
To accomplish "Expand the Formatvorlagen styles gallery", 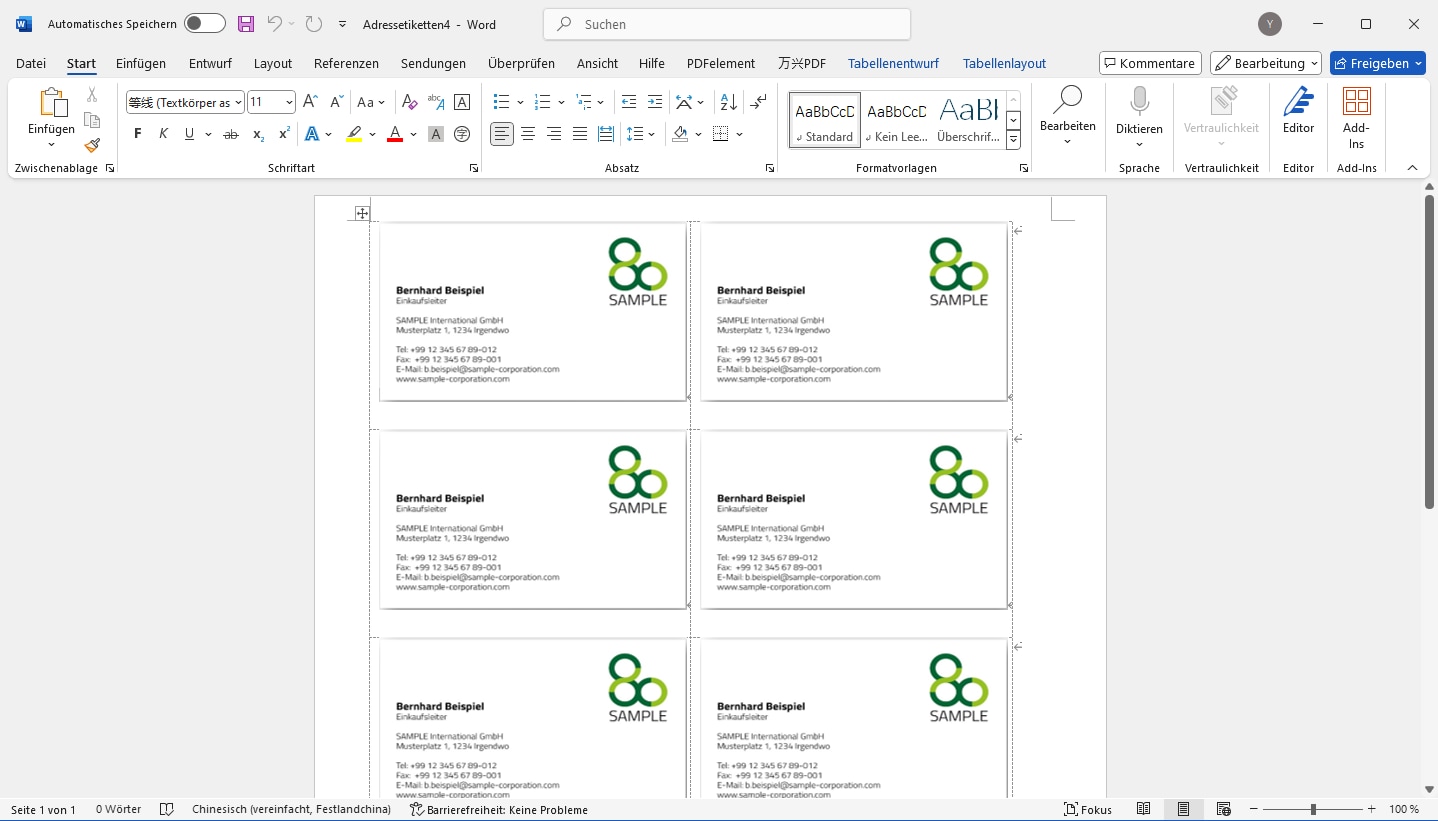I will coord(1013,141).
